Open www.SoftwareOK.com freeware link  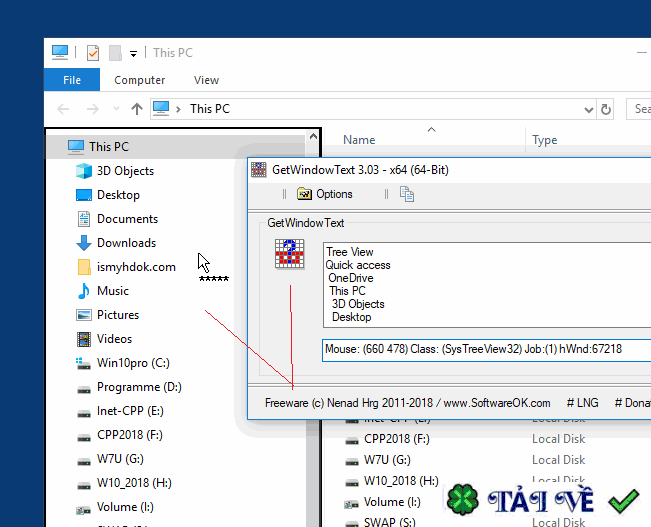coord(497,403)
